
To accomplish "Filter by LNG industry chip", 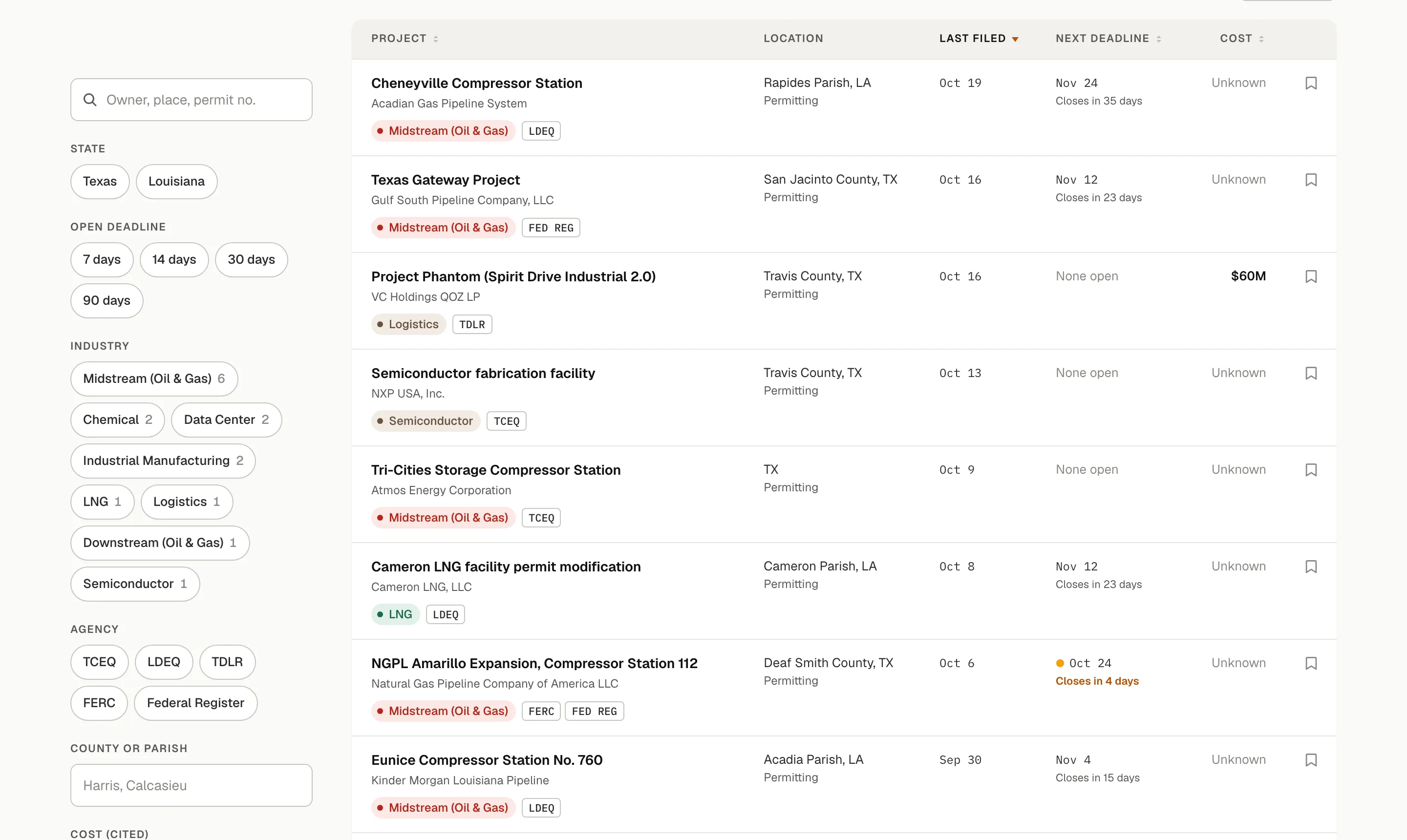I will point(103,502).
